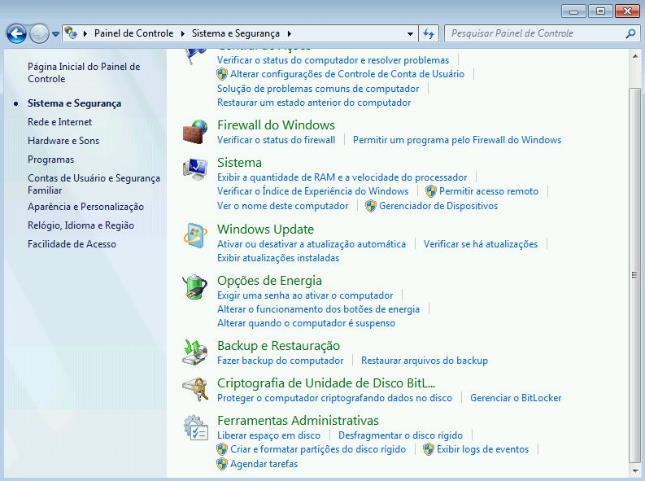Click the search magnifier icon
The image size is (645, 481).
click(631, 34)
